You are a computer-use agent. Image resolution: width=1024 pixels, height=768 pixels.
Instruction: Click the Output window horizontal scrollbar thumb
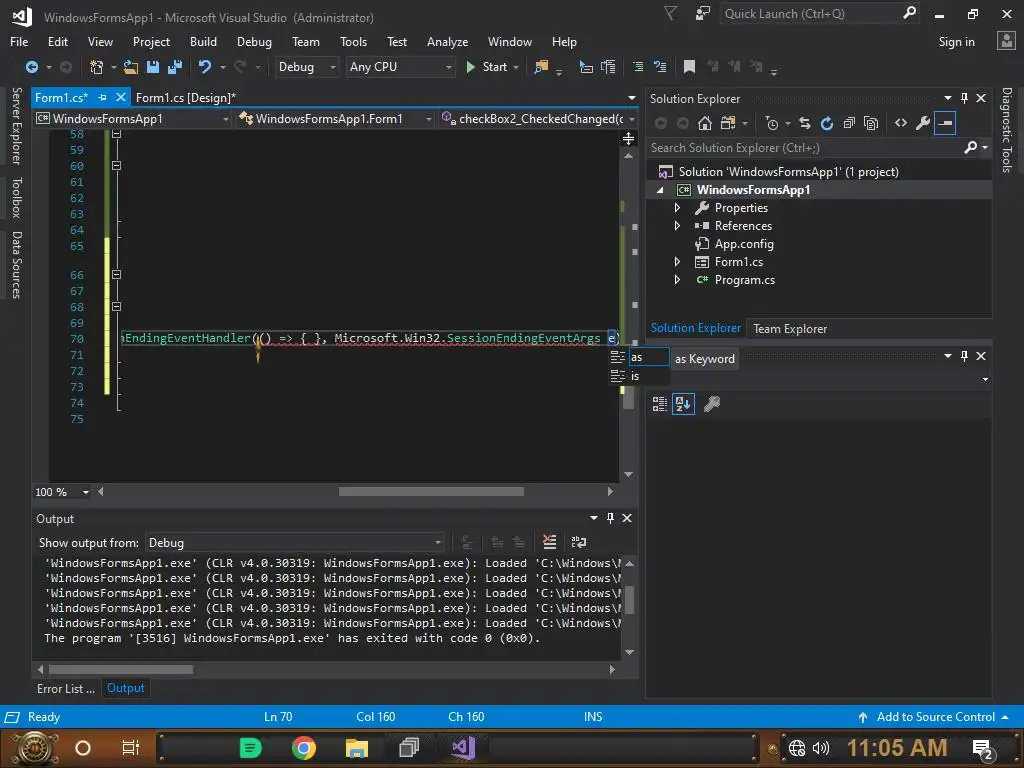point(121,669)
